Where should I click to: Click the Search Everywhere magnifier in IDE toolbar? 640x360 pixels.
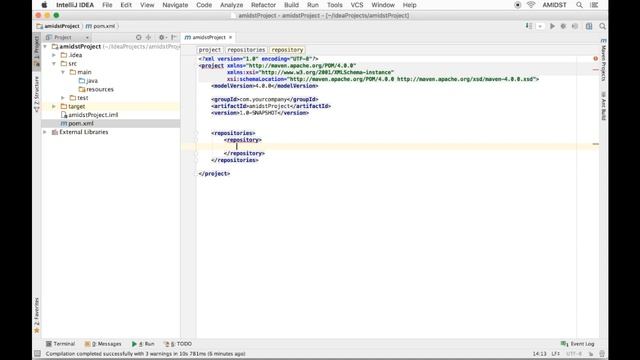602,26
